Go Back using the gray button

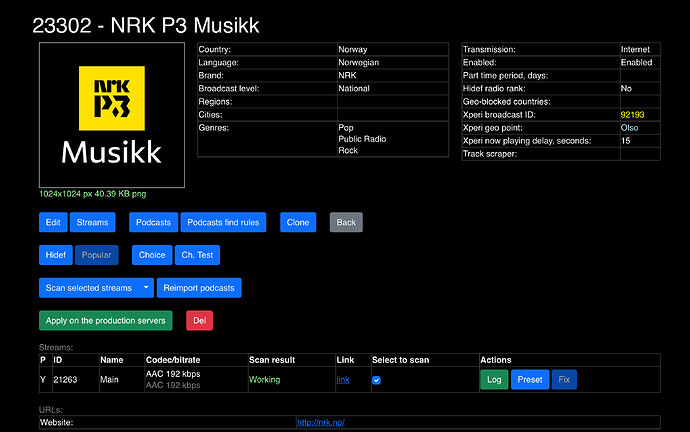pos(346,222)
